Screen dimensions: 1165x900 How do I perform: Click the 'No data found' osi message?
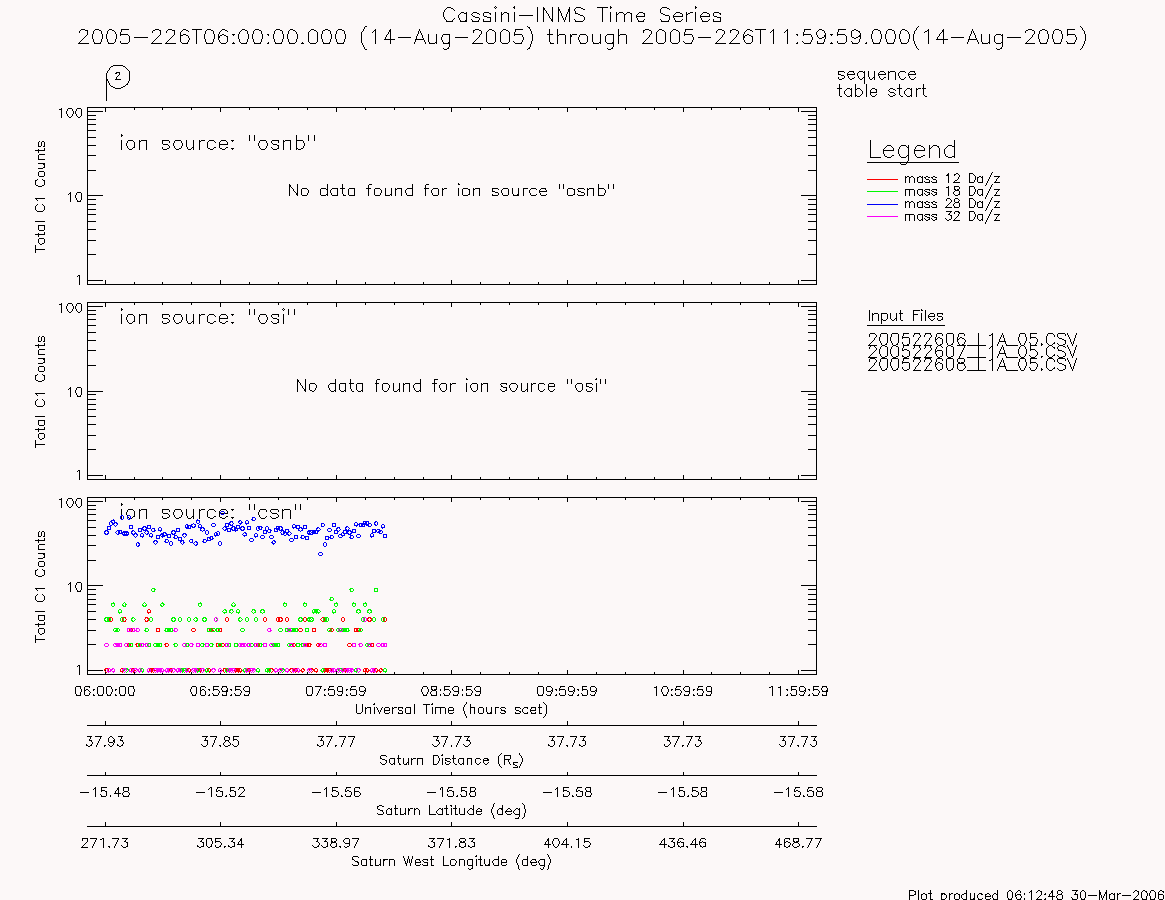[452, 386]
